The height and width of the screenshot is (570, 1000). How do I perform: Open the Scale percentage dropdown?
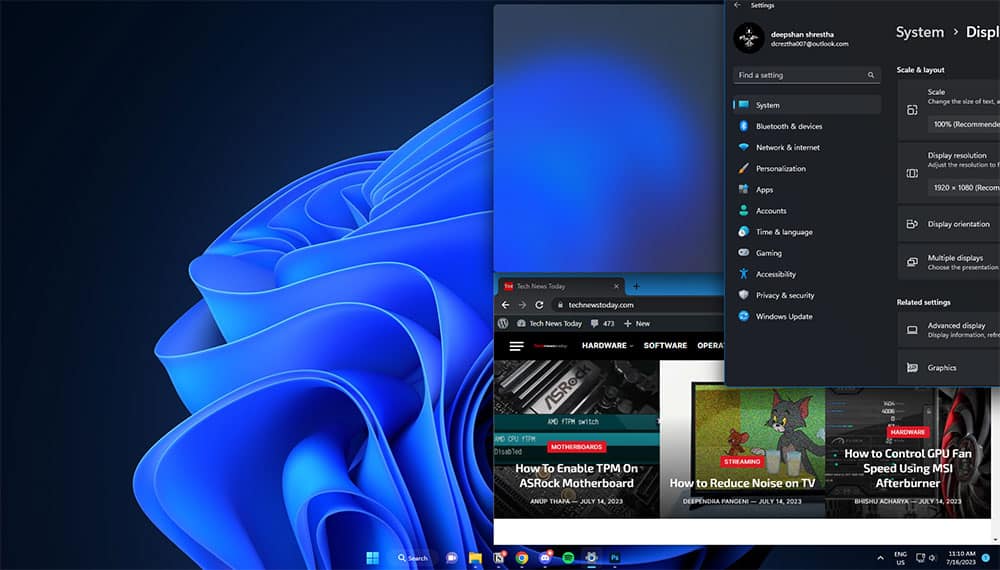[x=964, y=124]
